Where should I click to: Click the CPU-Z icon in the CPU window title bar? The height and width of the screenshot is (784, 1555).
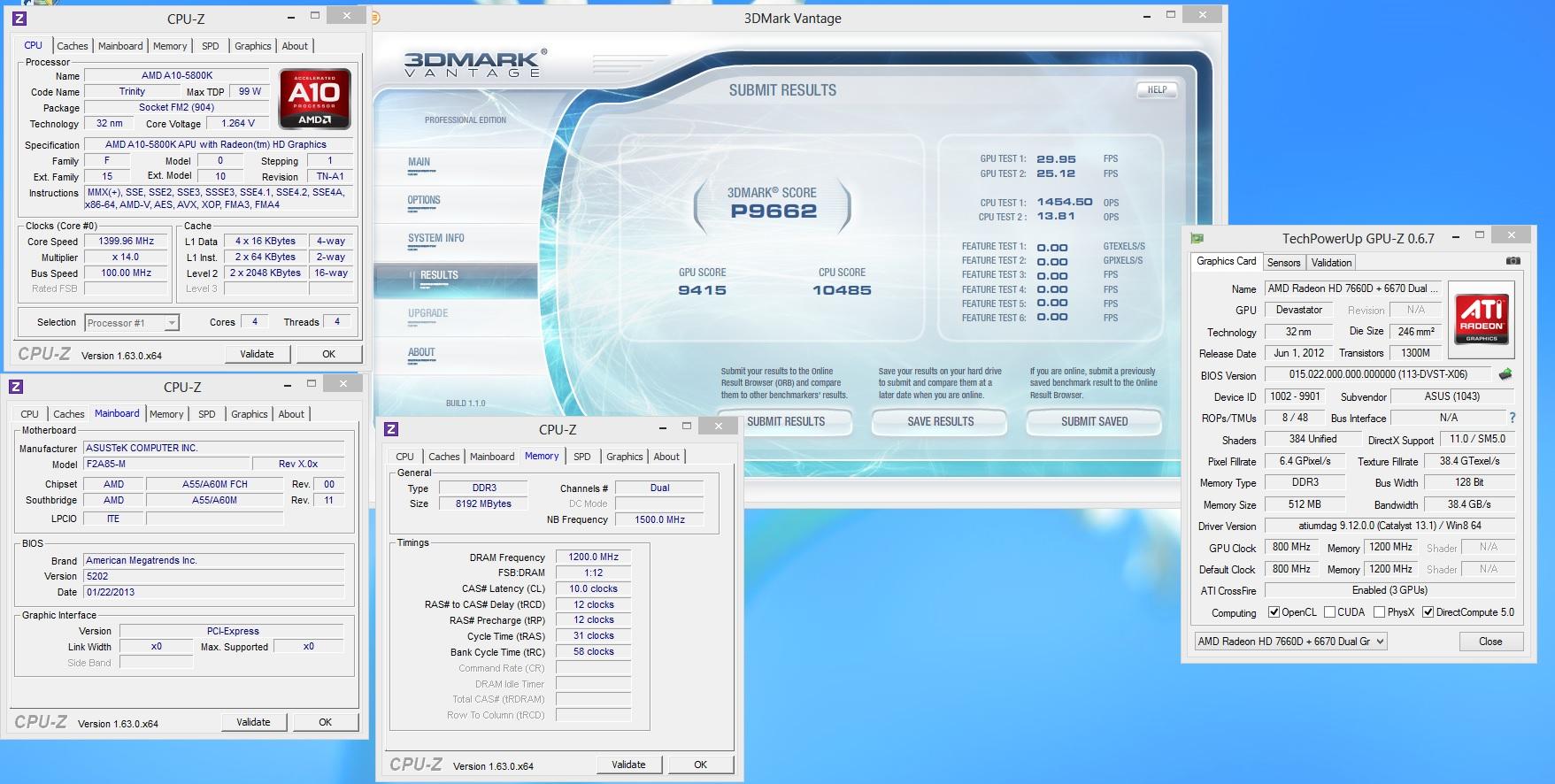click(x=19, y=19)
